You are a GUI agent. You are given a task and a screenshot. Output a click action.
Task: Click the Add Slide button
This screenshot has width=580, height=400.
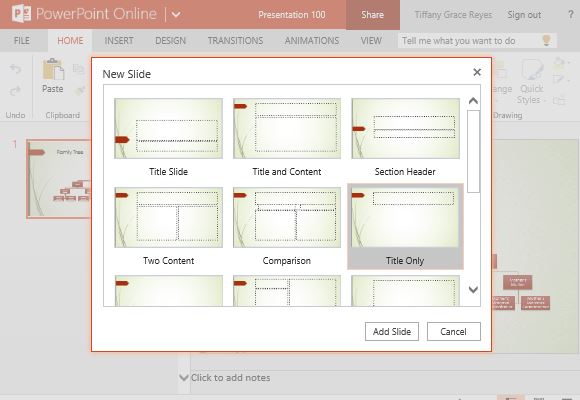point(392,332)
